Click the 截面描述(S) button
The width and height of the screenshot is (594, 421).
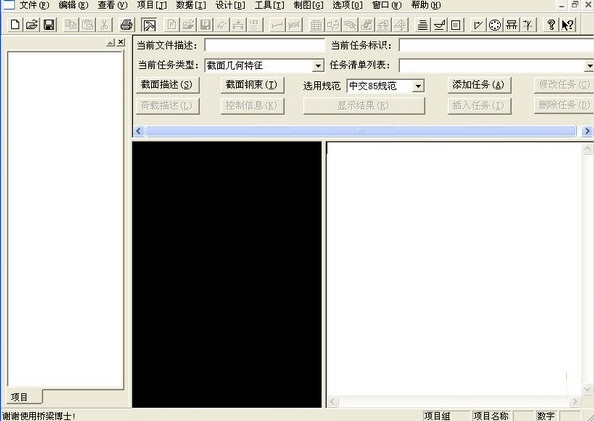click(167, 85)
